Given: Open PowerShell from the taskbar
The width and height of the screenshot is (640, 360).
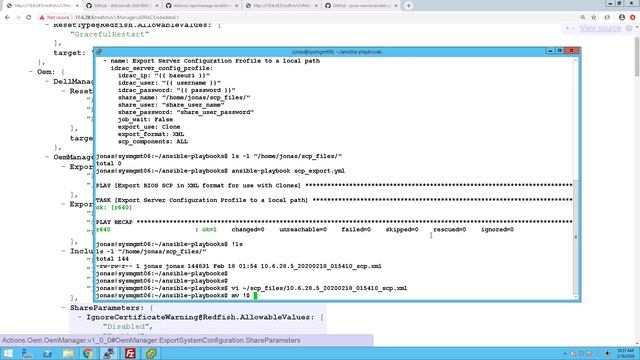Looking at the screenshot, I should click(x=47, y=353).
